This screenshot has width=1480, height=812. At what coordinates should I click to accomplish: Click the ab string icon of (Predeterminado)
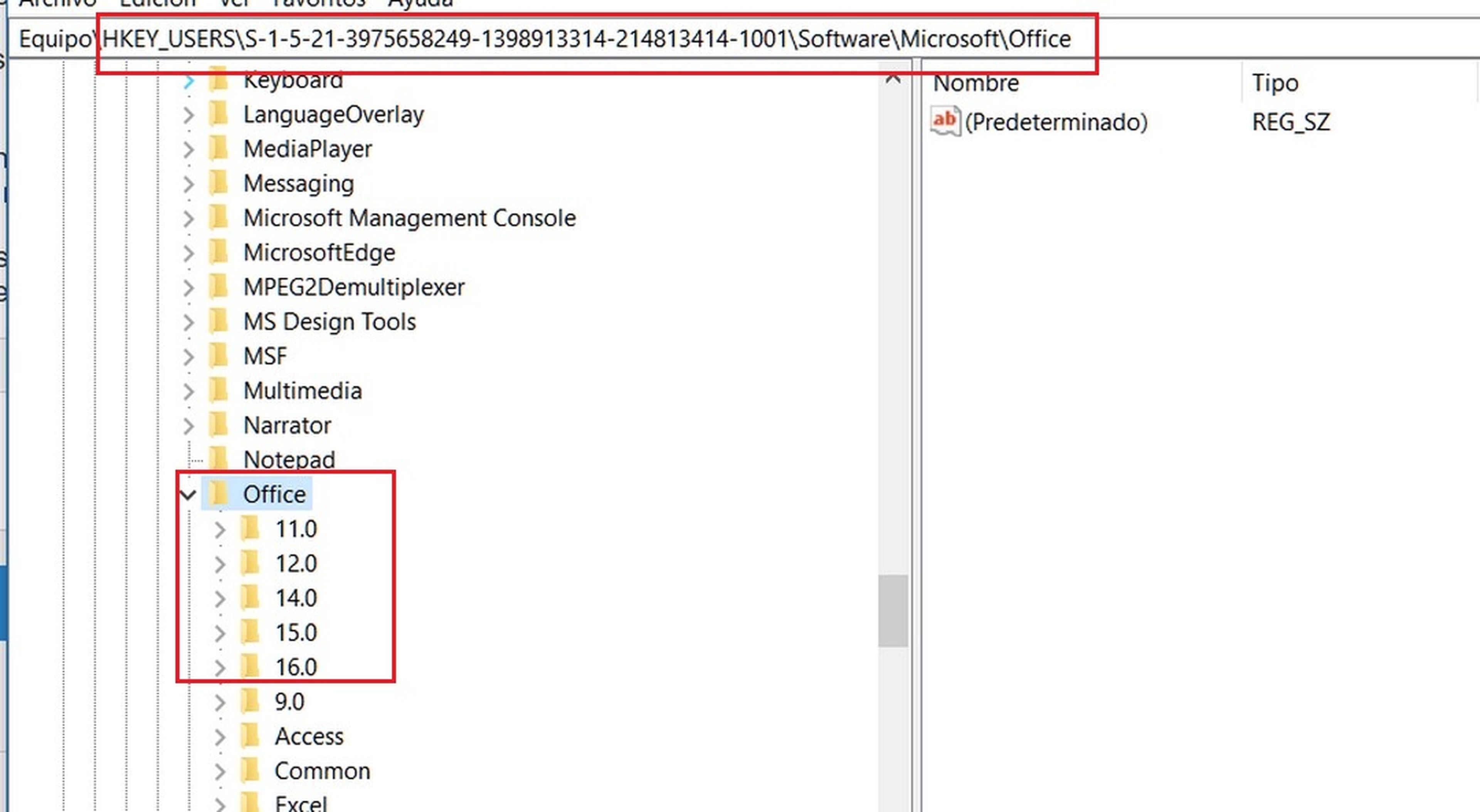tap(945, 121)
